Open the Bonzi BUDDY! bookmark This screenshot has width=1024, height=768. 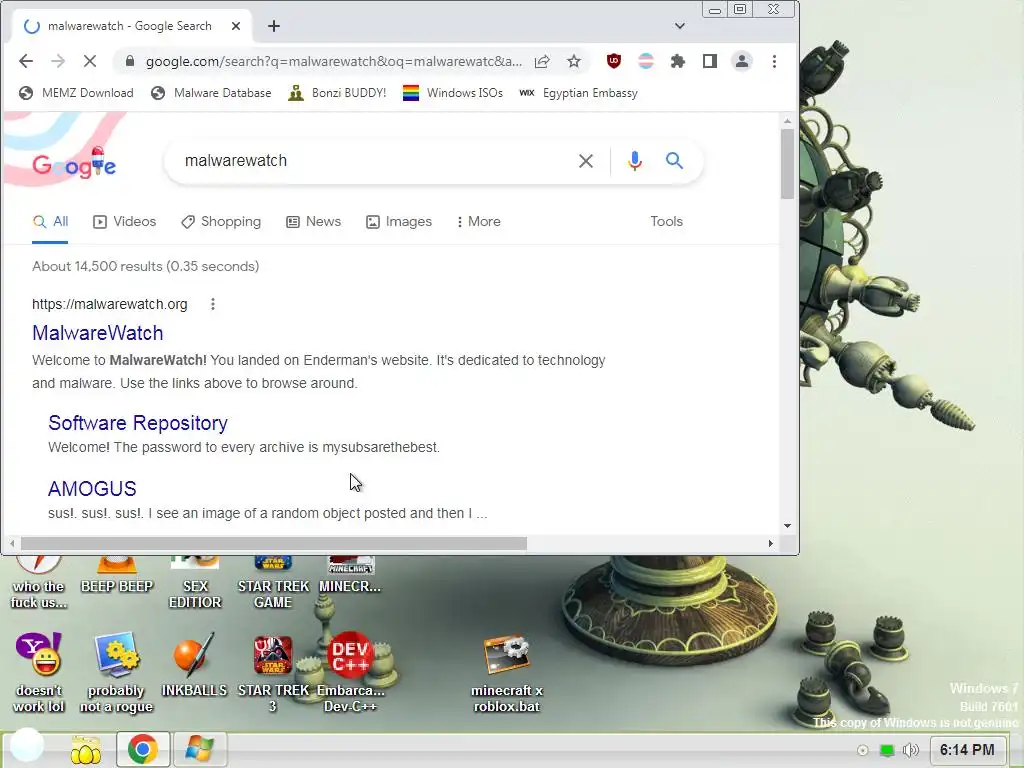337,93
